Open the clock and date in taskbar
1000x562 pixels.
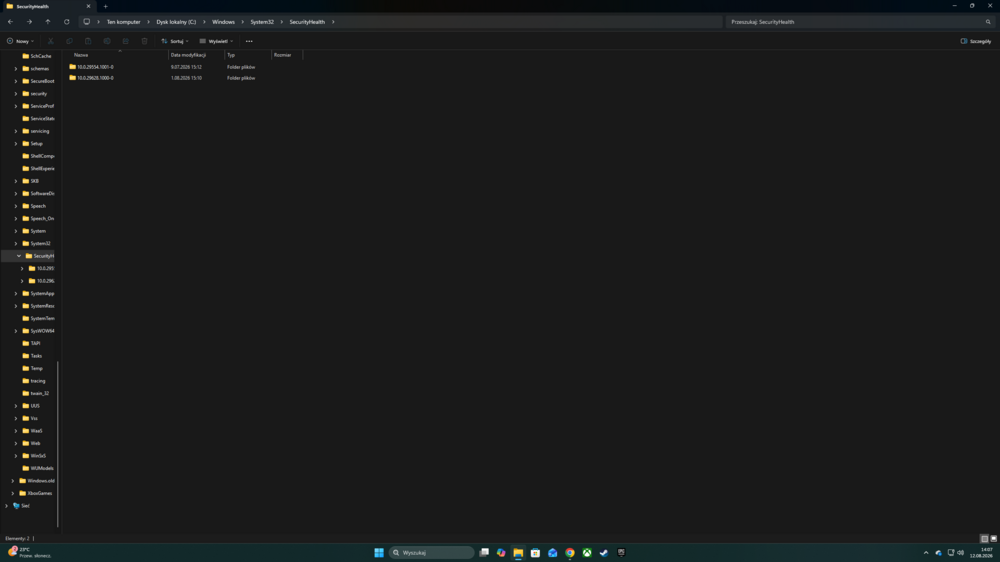click(982, 552)
